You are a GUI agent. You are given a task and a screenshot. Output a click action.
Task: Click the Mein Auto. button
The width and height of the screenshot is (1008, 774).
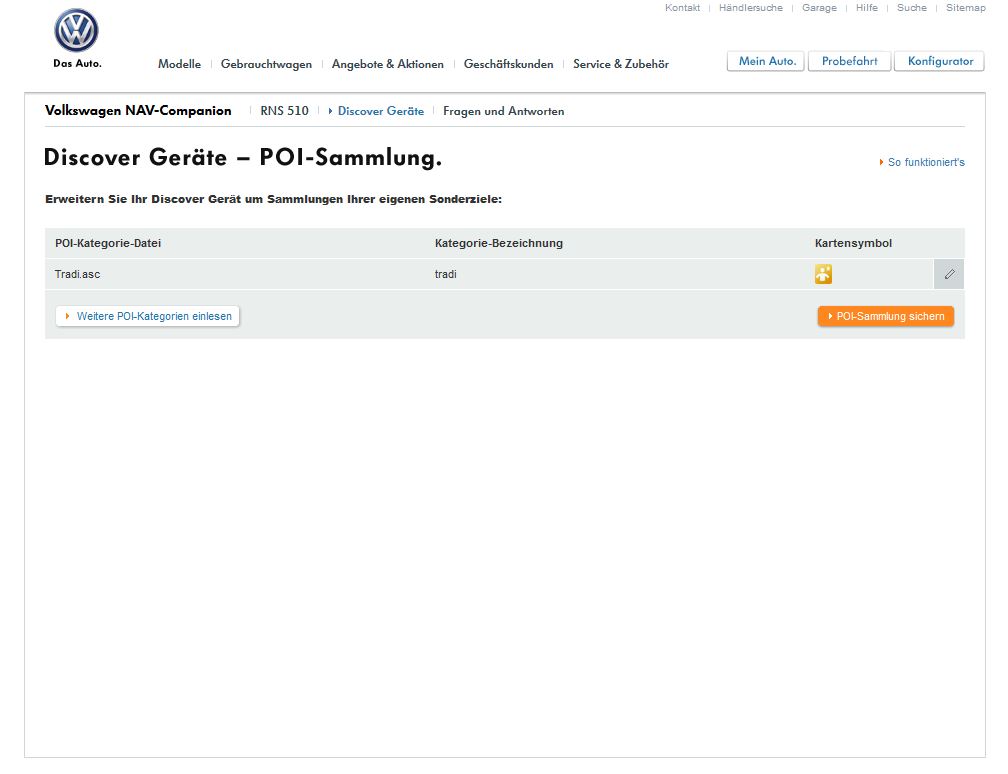[x=766, y=61]
